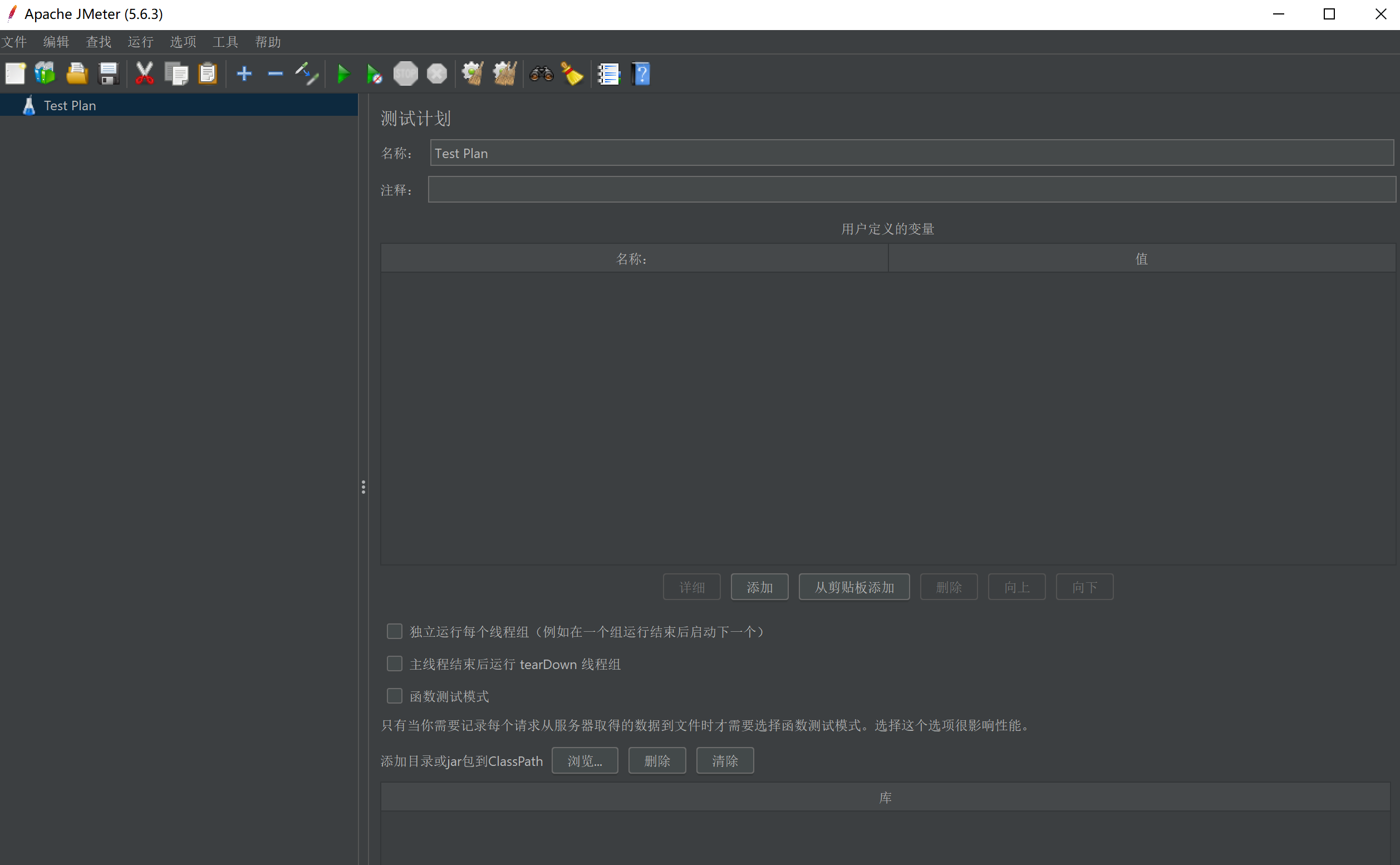Click the 用户定义的变量 heading text
The width and height of the screenshot is (1400, 865).
(x=887, y=229)
